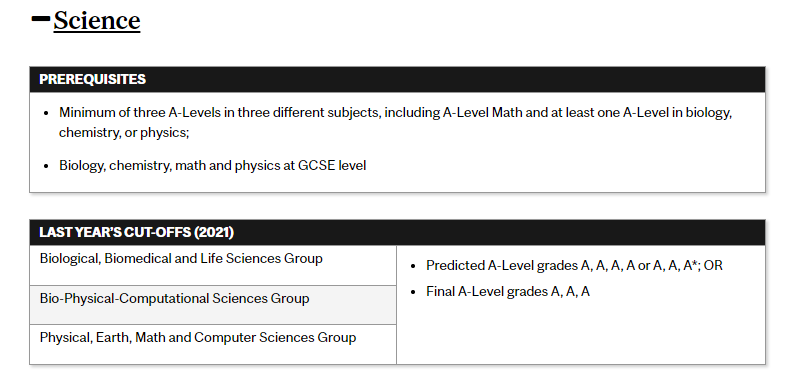This screenshot has height=385, width=790.
Task: Click the bullet before Minimum of three A-Levels
Action: (x=46, y=113)
